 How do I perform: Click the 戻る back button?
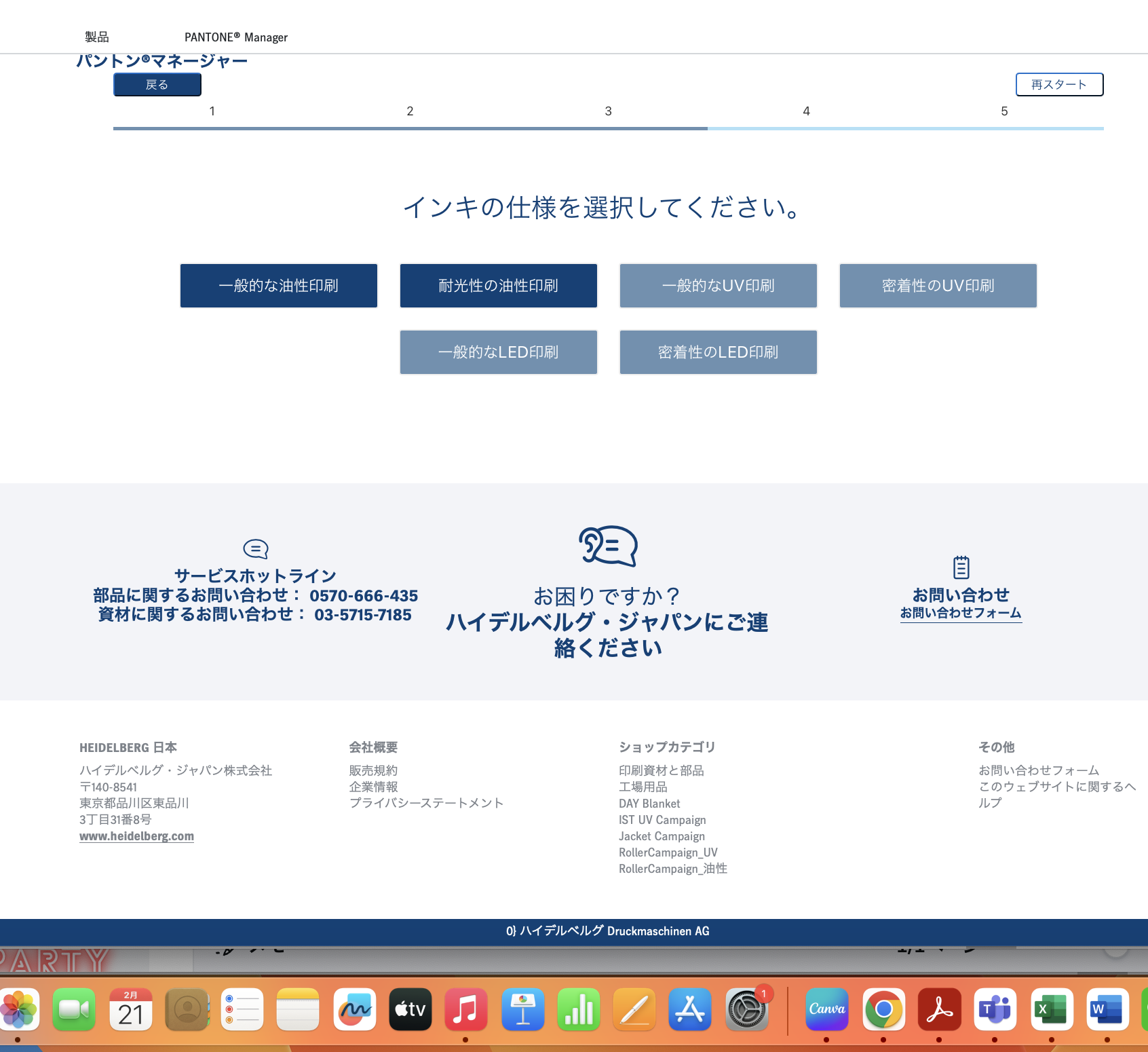157,85
